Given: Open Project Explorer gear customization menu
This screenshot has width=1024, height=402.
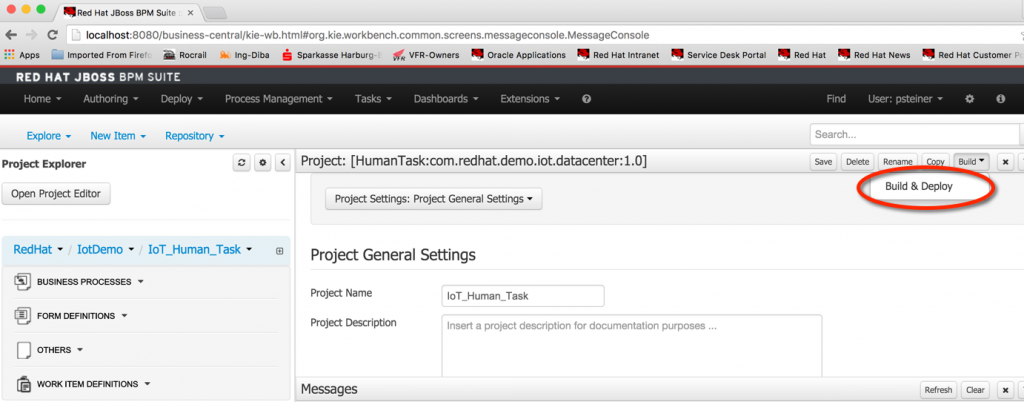Looking at the screenshot, I should (x=263, y=163).
